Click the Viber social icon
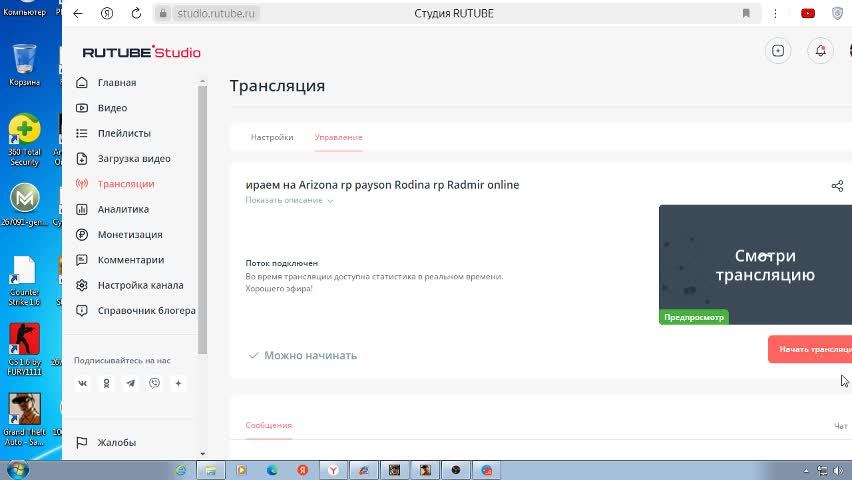852x480 pixels. click(x=154, y=383)
